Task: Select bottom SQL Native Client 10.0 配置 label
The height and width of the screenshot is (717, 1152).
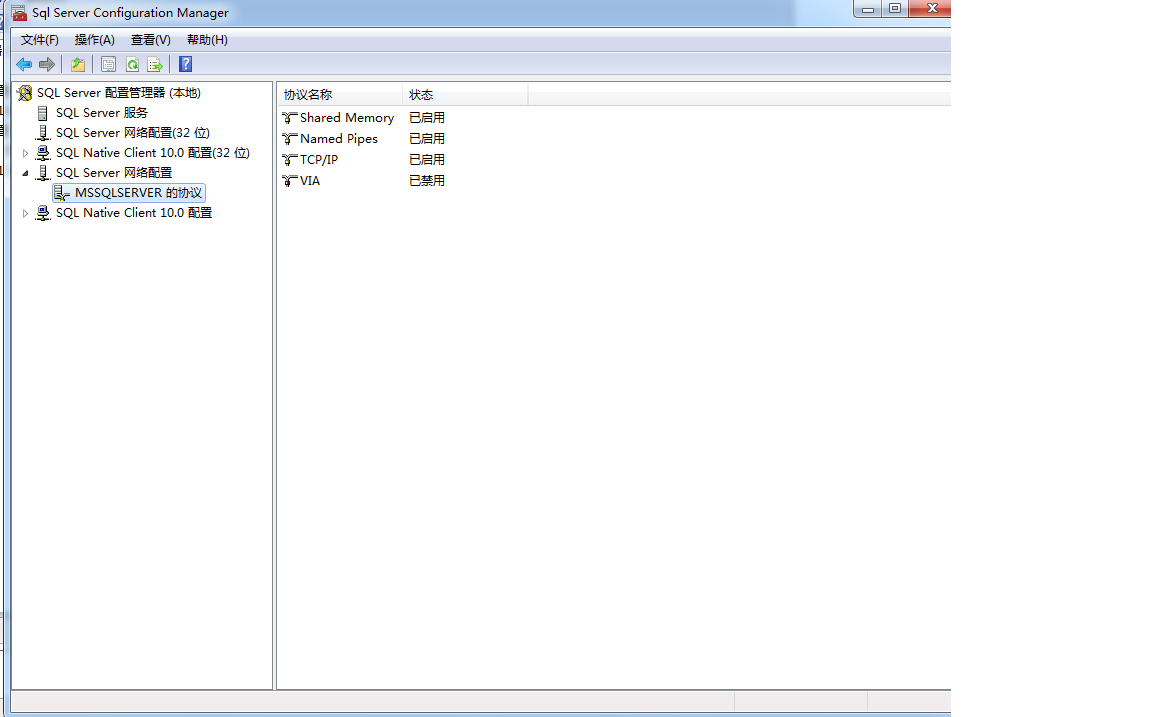Action: 134,213
